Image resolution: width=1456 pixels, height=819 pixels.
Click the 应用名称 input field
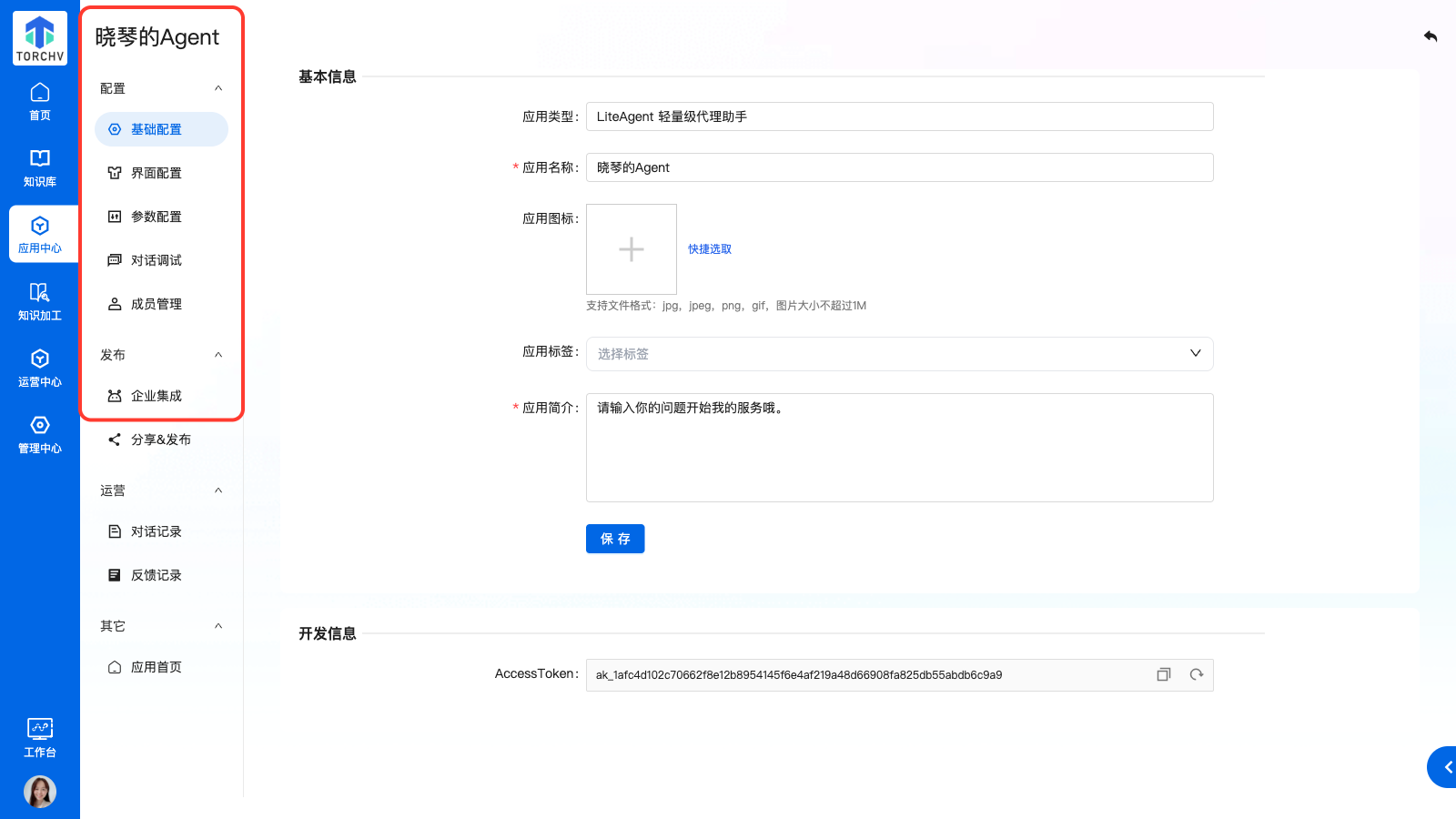pos(899,167)
